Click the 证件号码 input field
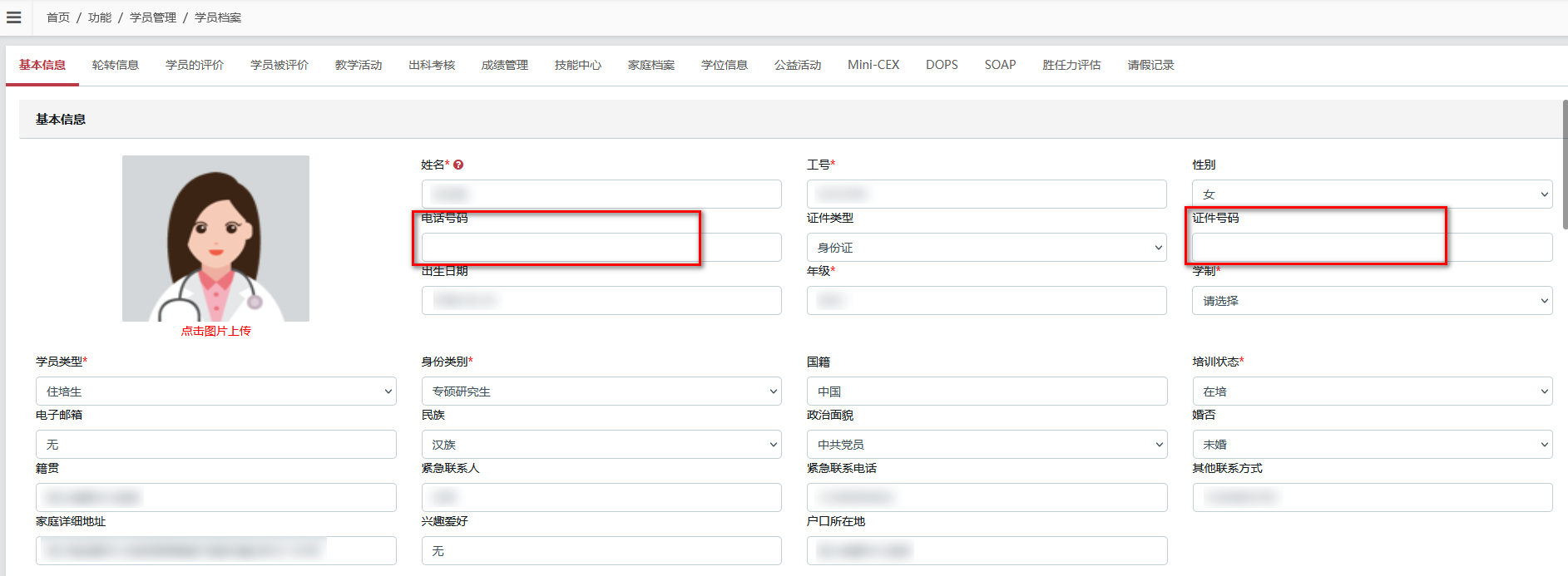 [1372, 247]
